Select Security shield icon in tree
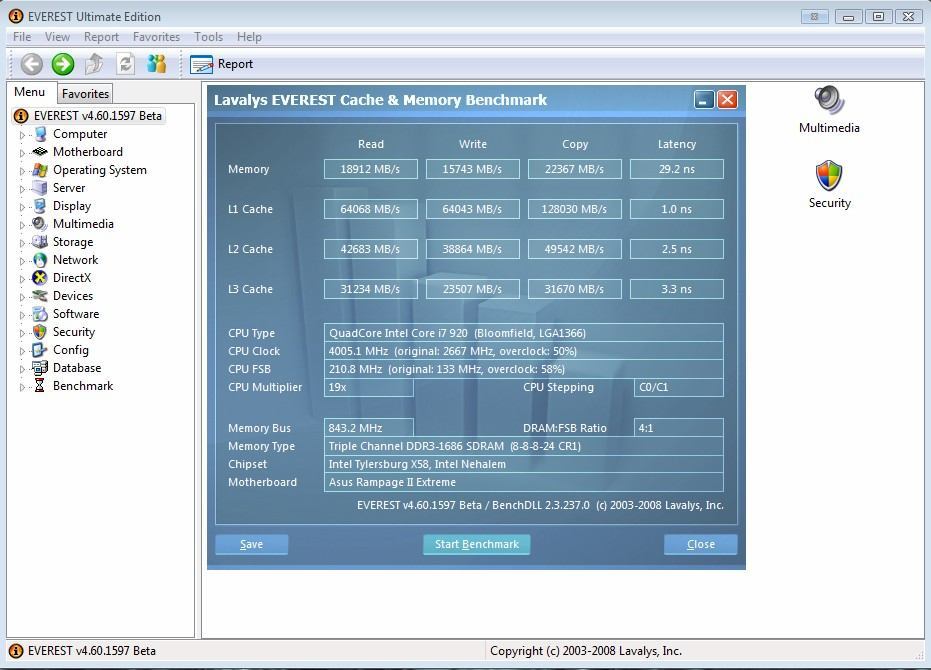The image size is (931, 670). click(40, 332)
